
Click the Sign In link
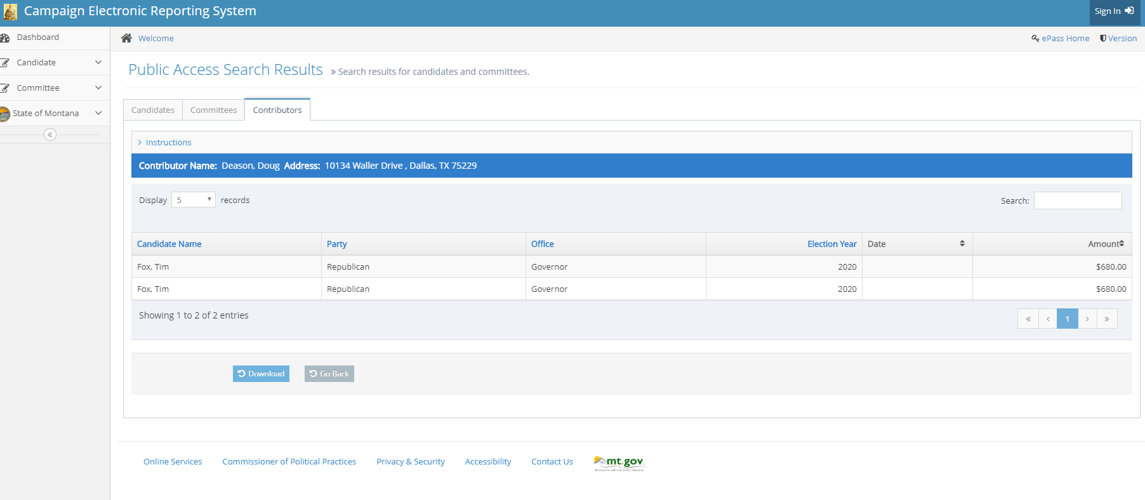click(1113, 11)
